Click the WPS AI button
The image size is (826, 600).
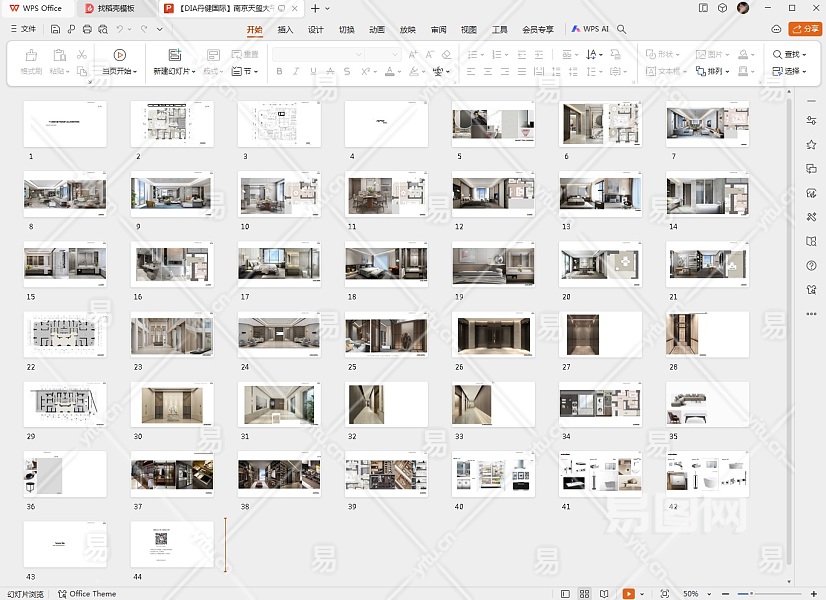click(590, 30)
